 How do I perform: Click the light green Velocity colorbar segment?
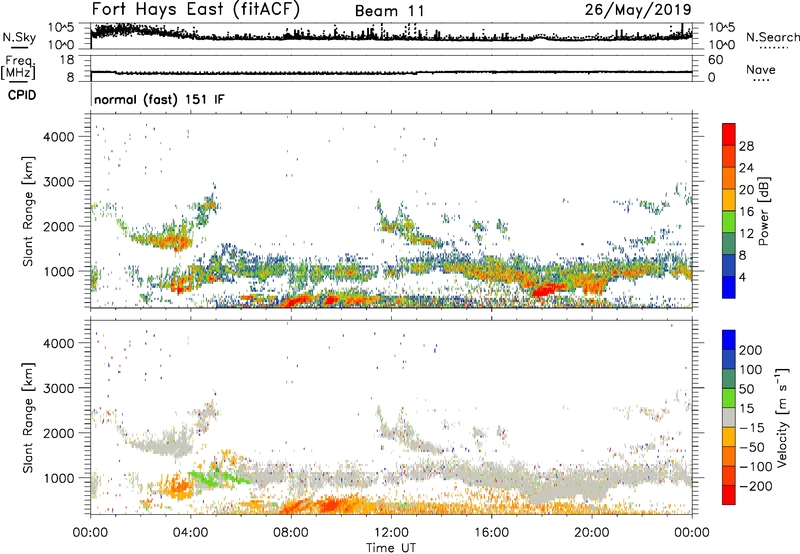729,398
